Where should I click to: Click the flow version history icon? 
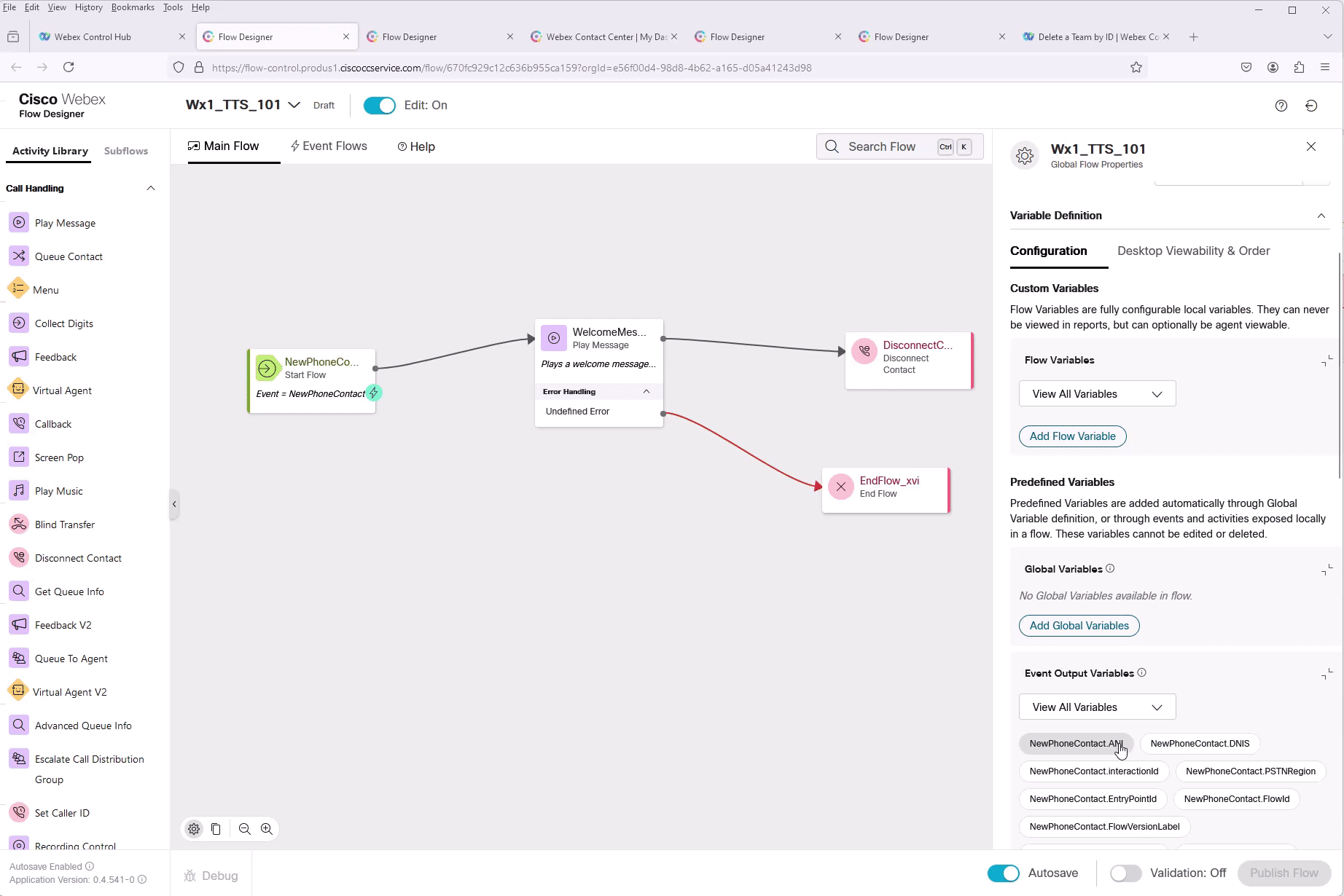click(1311, 106)
